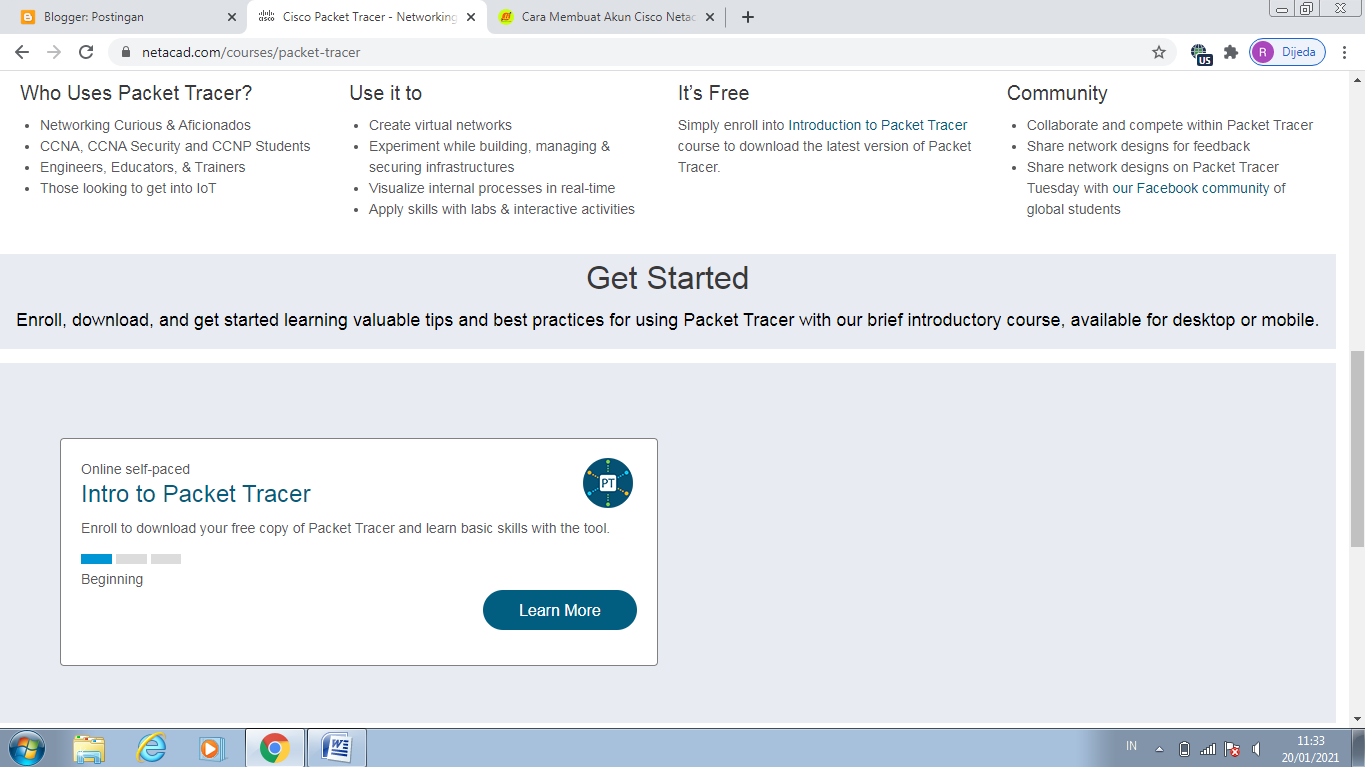Click the Beginning level progress indicator
Image resolution: width=1365 pixels, height=767 pixels.
click(131, 559)
